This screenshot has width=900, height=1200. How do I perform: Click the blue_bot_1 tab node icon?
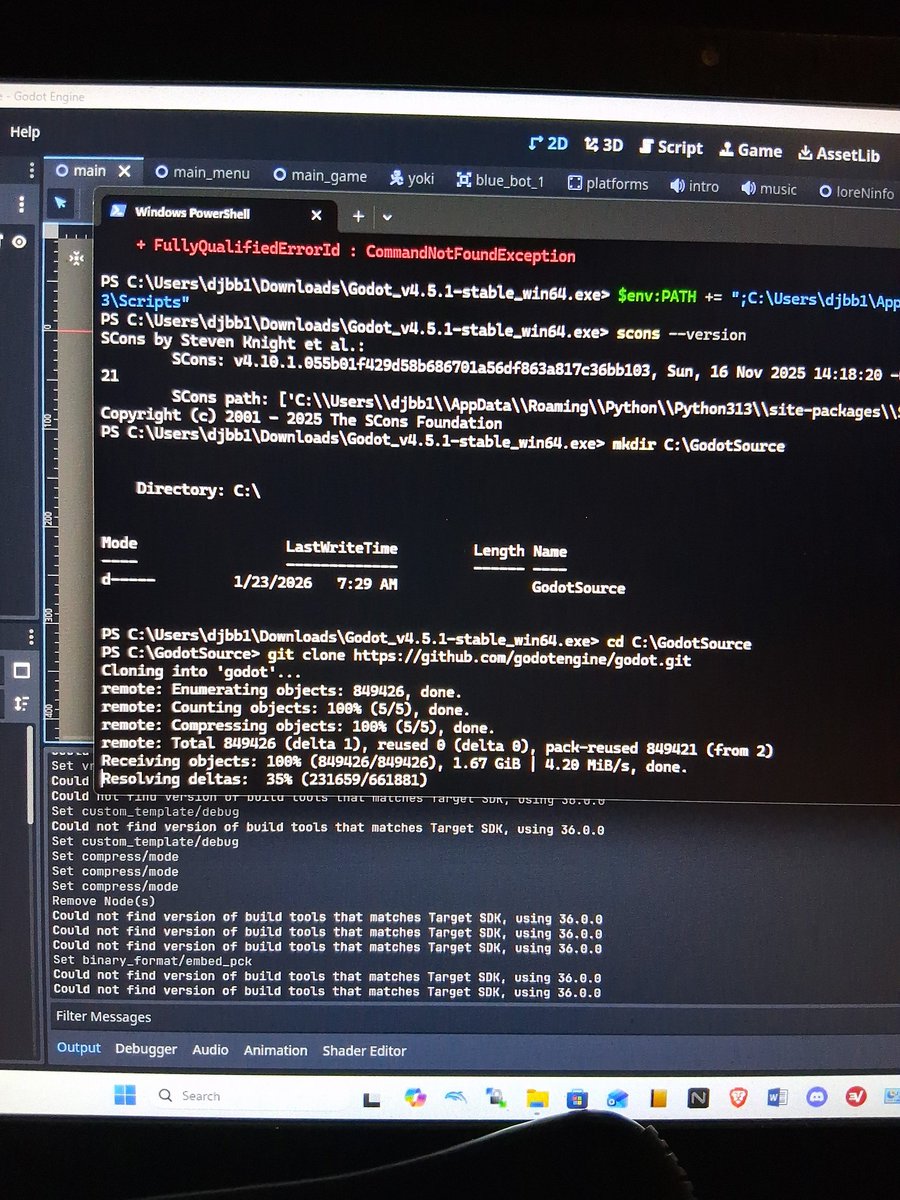tap(464, 180)
